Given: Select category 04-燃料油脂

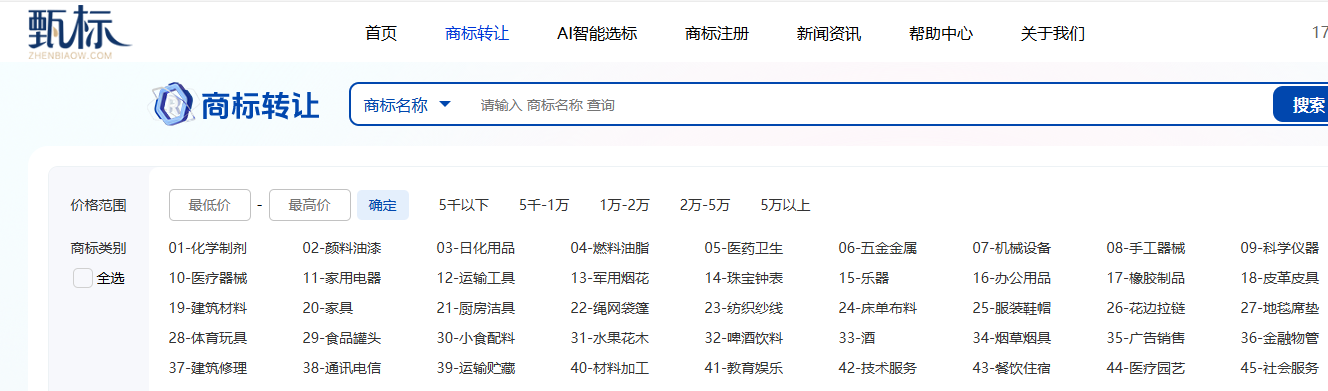Looking at the screenshot, I should pyautogui.click(x=610, y=248).
